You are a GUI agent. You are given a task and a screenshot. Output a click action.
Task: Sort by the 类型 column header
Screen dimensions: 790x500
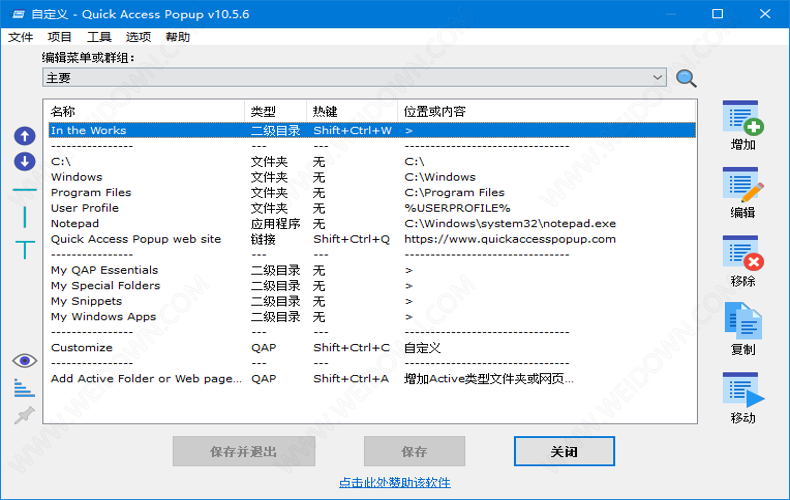tap(276, 111)
